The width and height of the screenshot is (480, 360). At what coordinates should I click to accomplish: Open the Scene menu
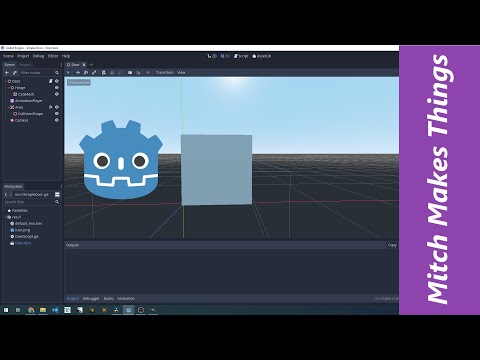8,56
